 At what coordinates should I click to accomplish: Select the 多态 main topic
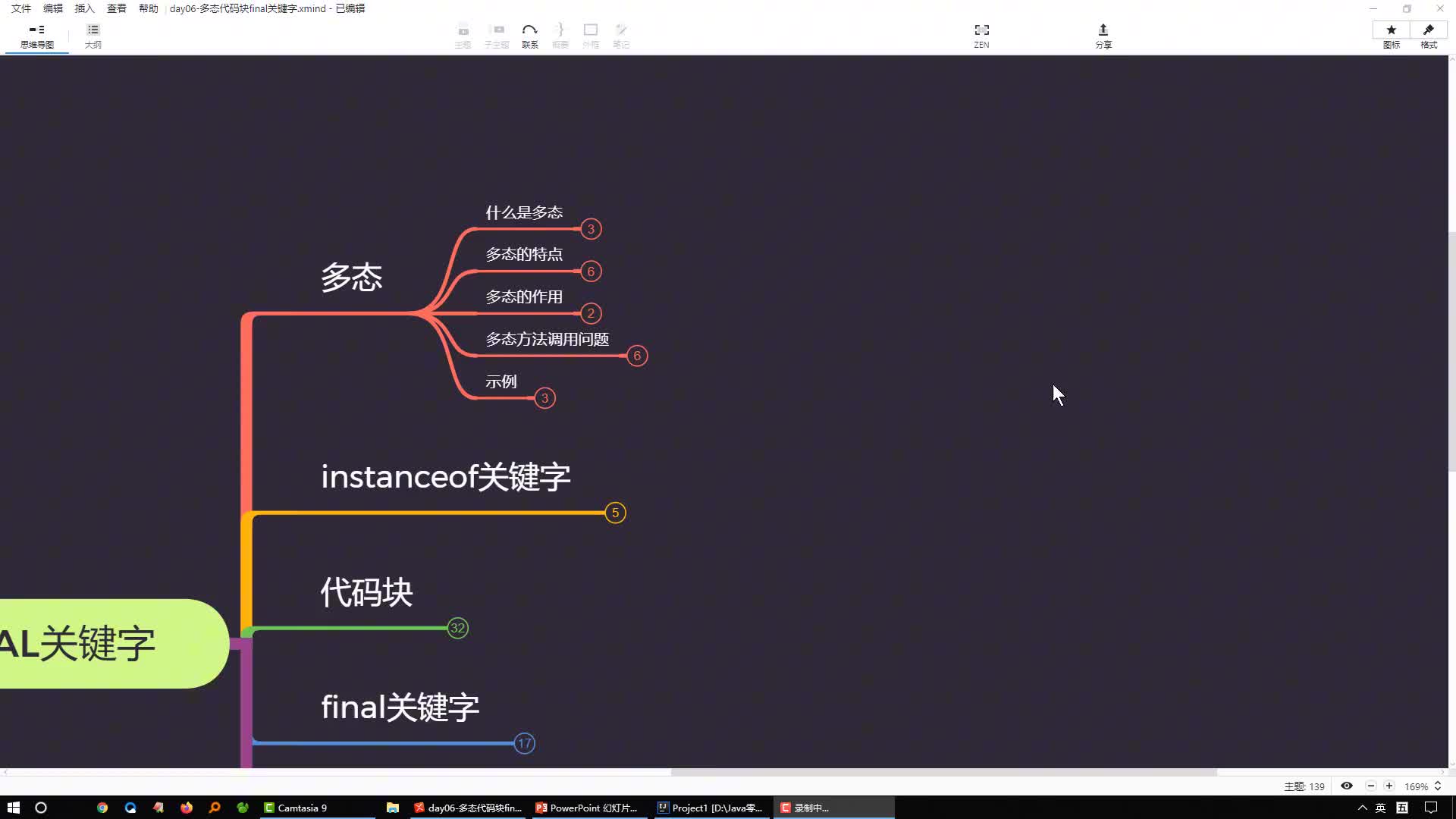pyautogui.click(x=351, y=278)
